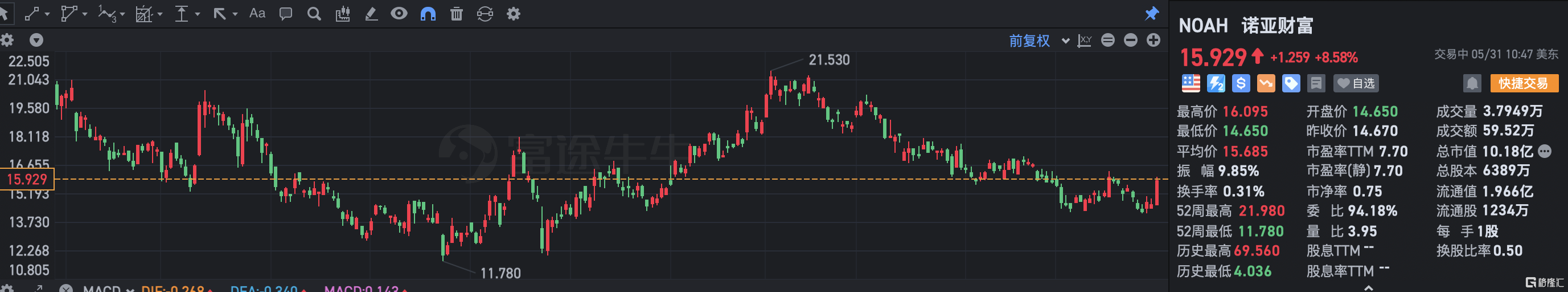Viewport: 1568px width, 292px height.
Task: Toggle the blue pin icon
Action: pyautogui.click(x=1152, y=13)
